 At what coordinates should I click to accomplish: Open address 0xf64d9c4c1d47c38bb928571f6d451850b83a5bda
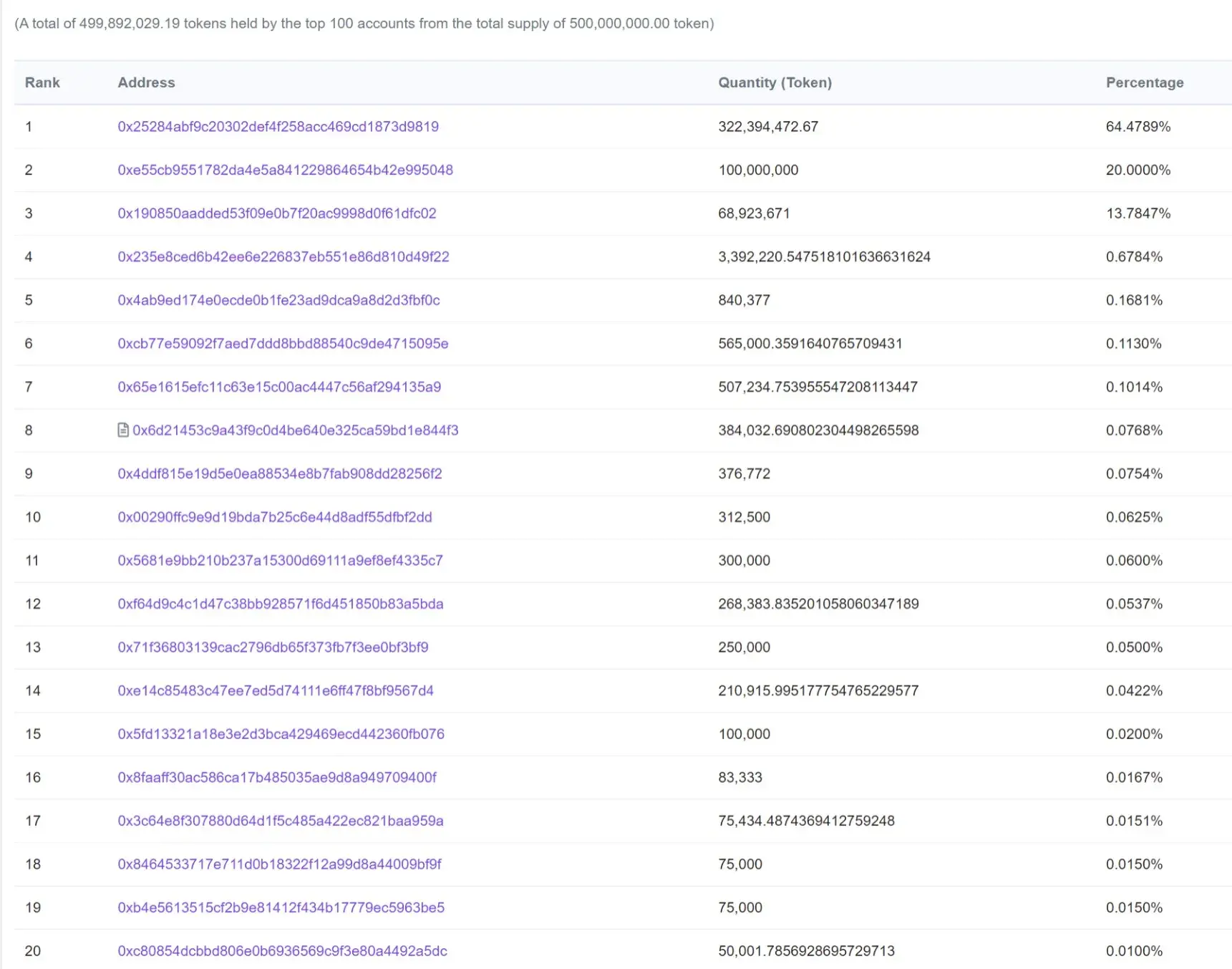[281, 604]
